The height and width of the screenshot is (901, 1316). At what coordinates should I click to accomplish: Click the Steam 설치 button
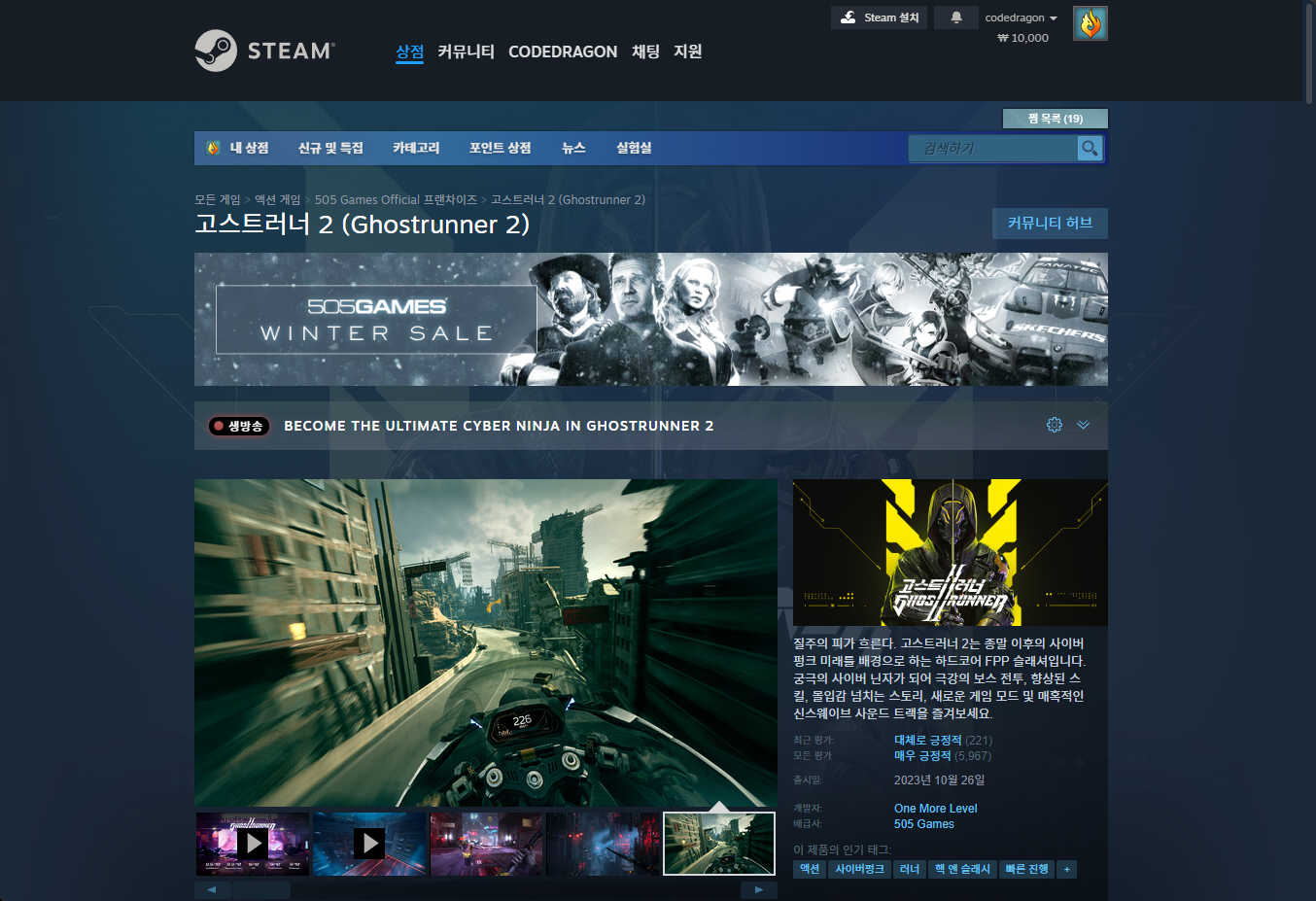coord(879,17)
